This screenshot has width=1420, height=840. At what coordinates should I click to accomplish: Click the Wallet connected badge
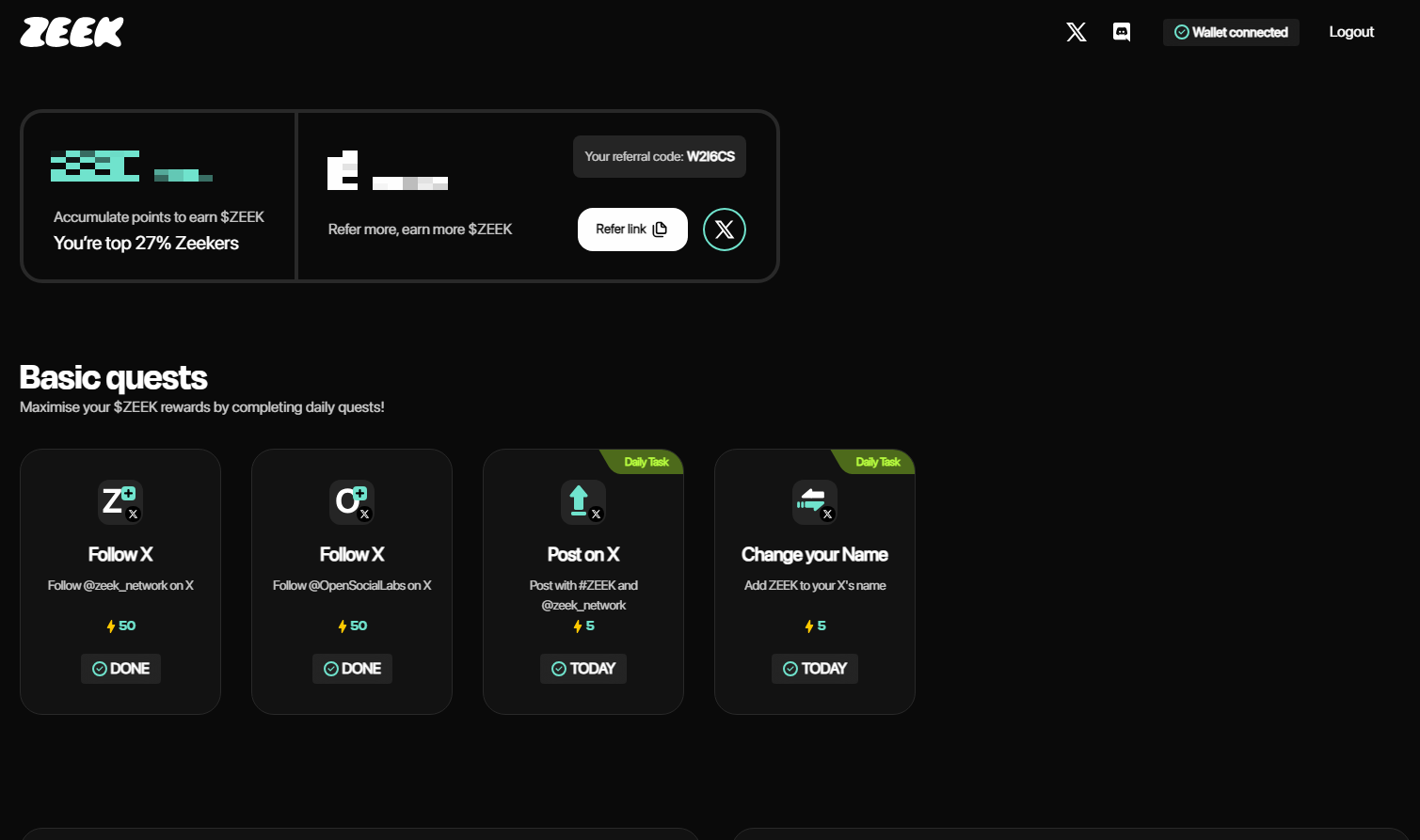1231,32
